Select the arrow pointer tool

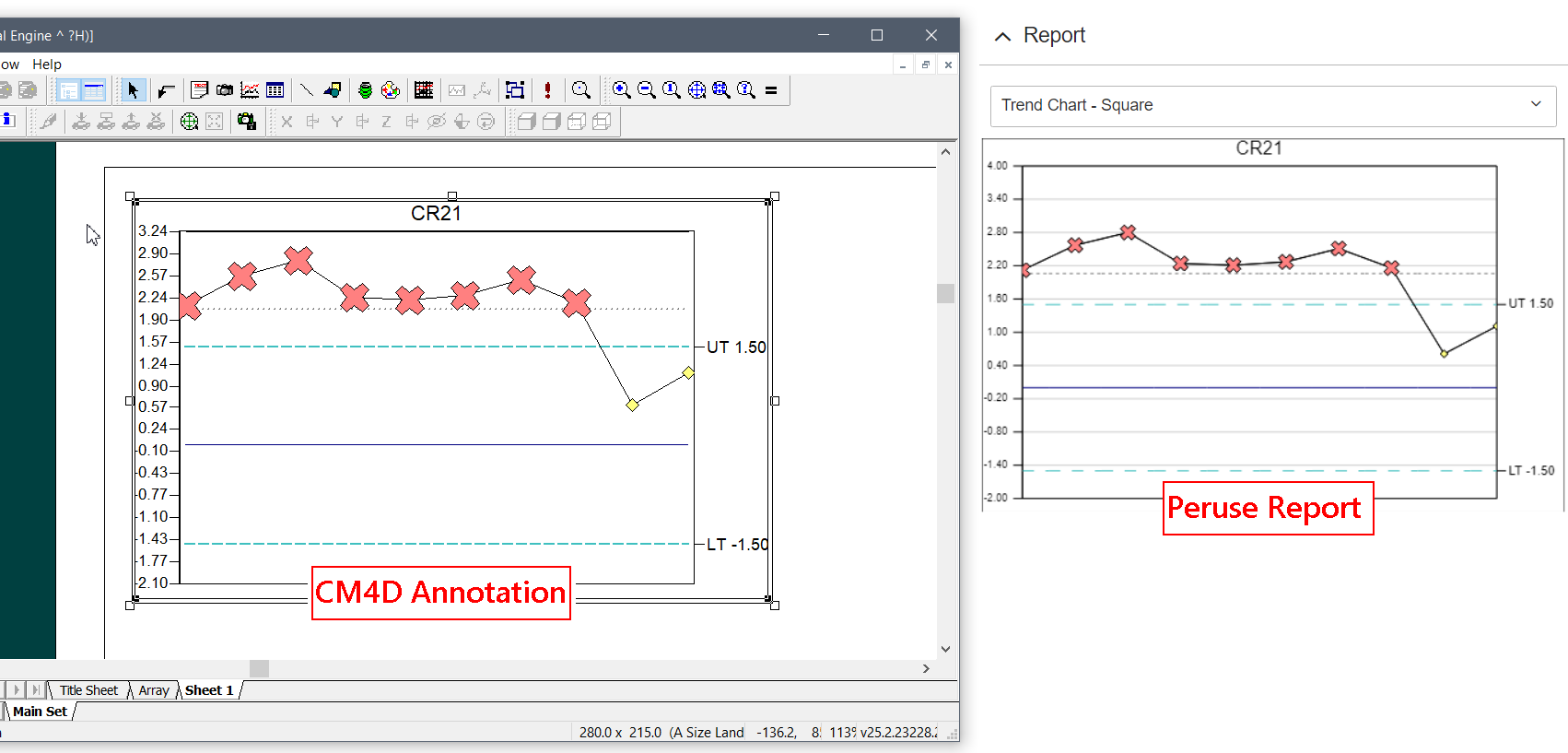[x=133, y=90]
